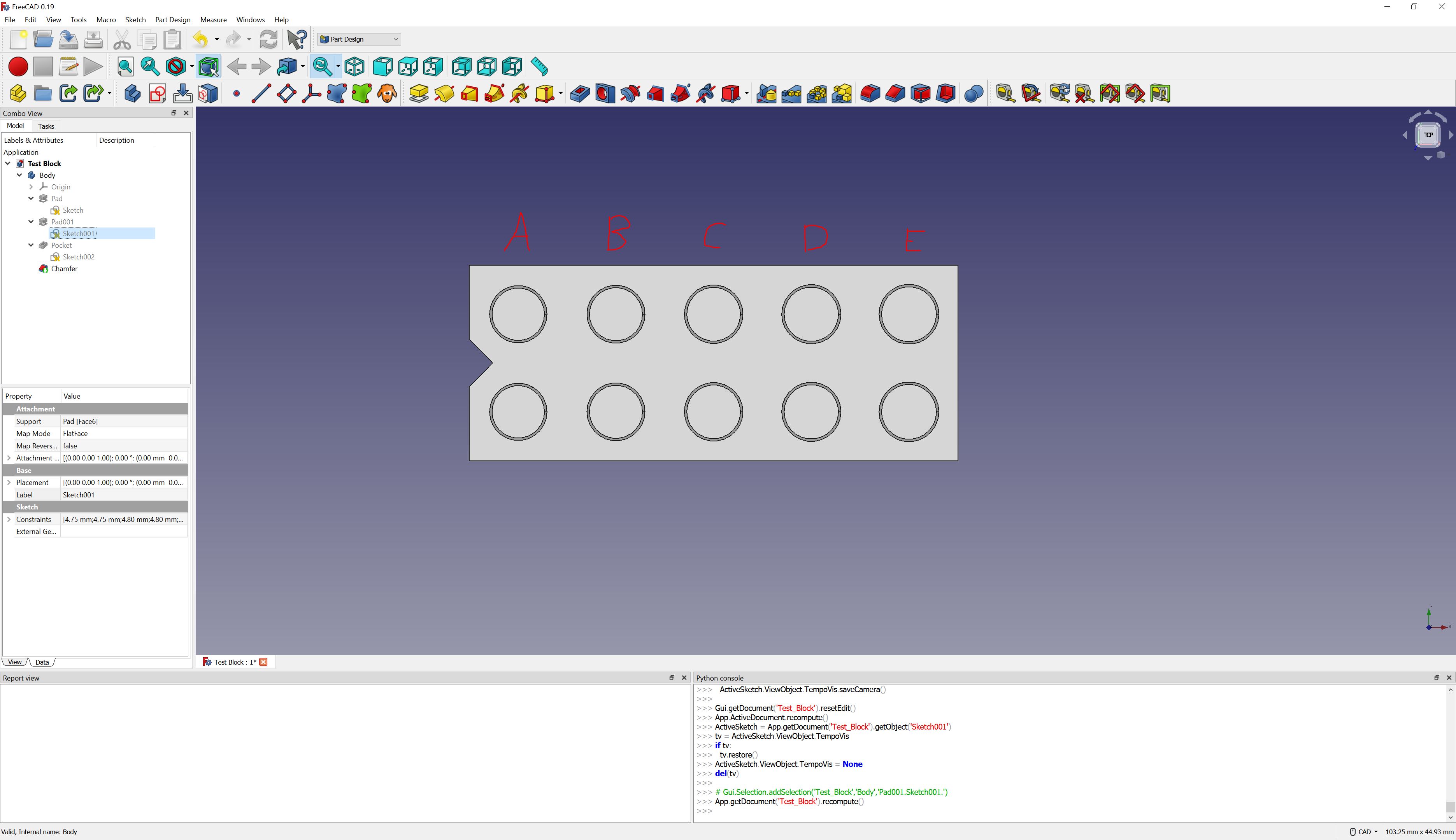1456x840 pixels.
Task: Click the Pad tool icon
Action: [x=419, y=93]
